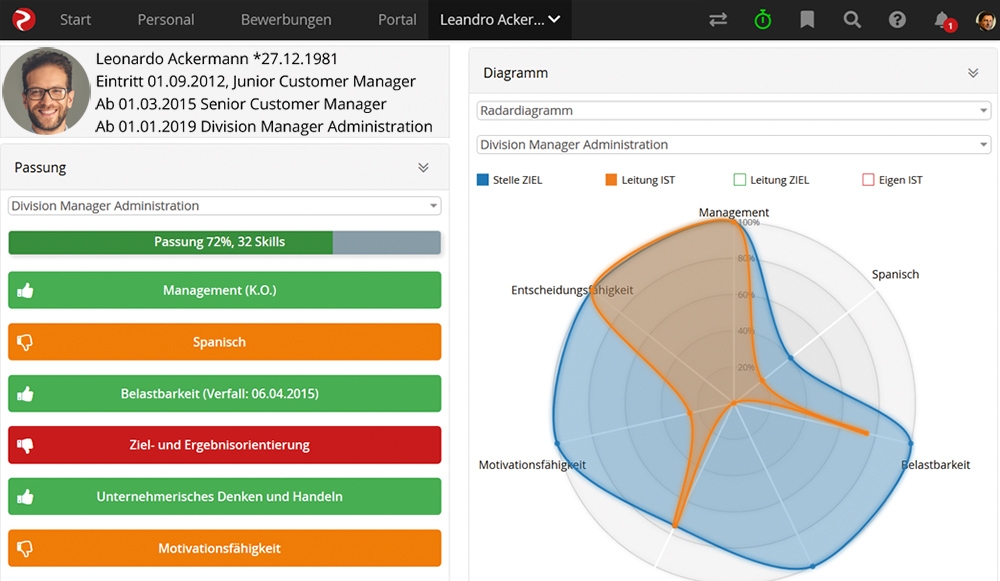Click the Ziel- und Ergebnisorientierung skill bar

tap(224, 445)
